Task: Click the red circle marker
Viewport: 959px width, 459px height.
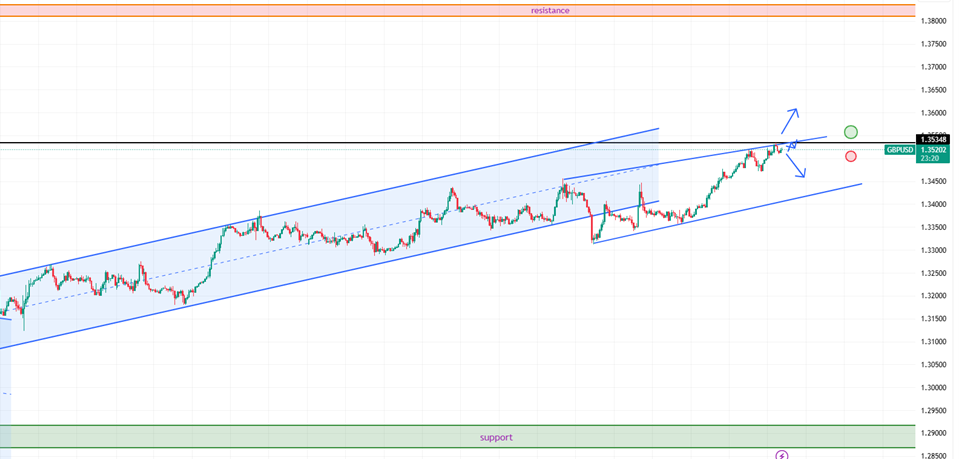Action: [x=850, y=156]
